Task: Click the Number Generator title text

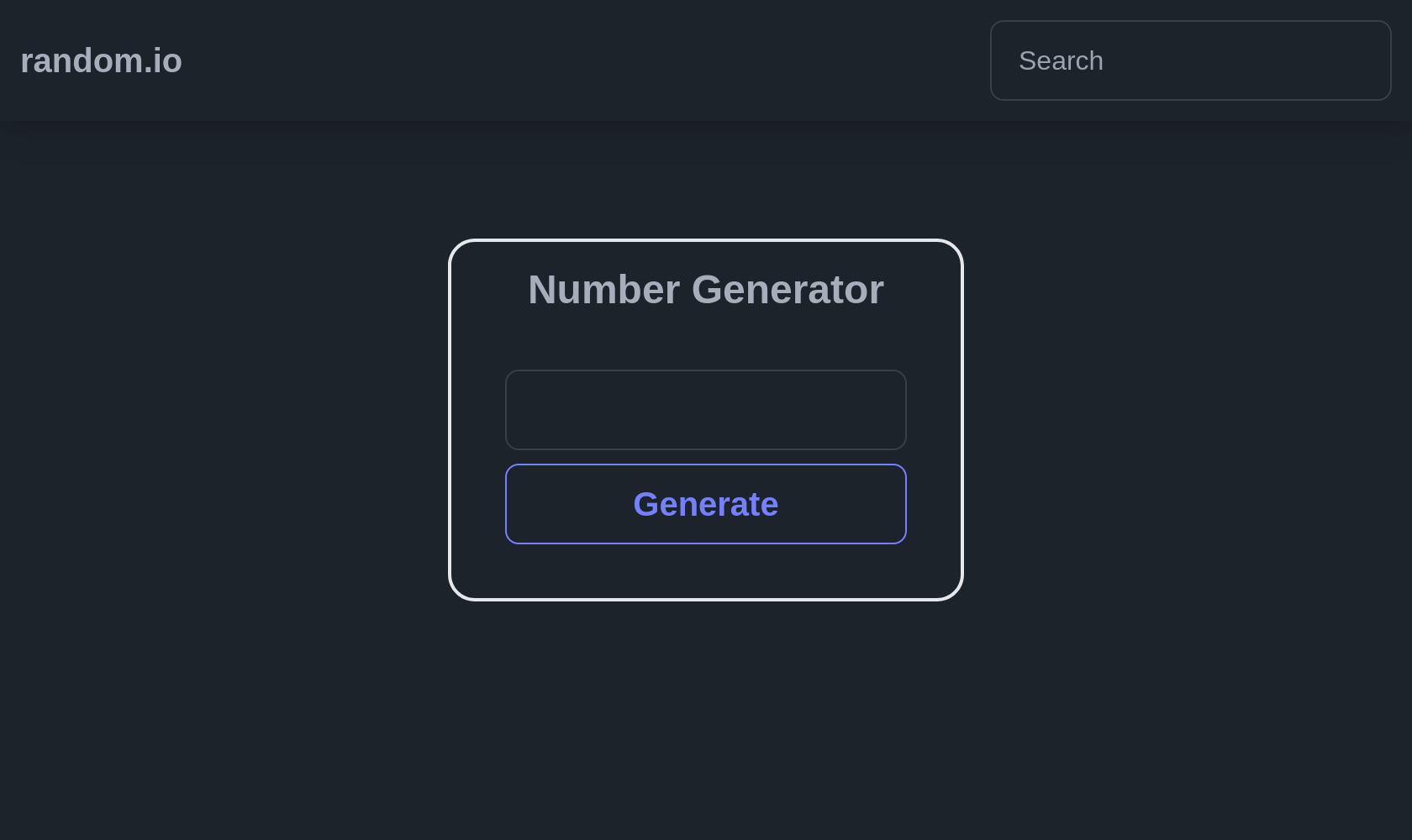Action: pyautogui.click(x=705, y=290)
